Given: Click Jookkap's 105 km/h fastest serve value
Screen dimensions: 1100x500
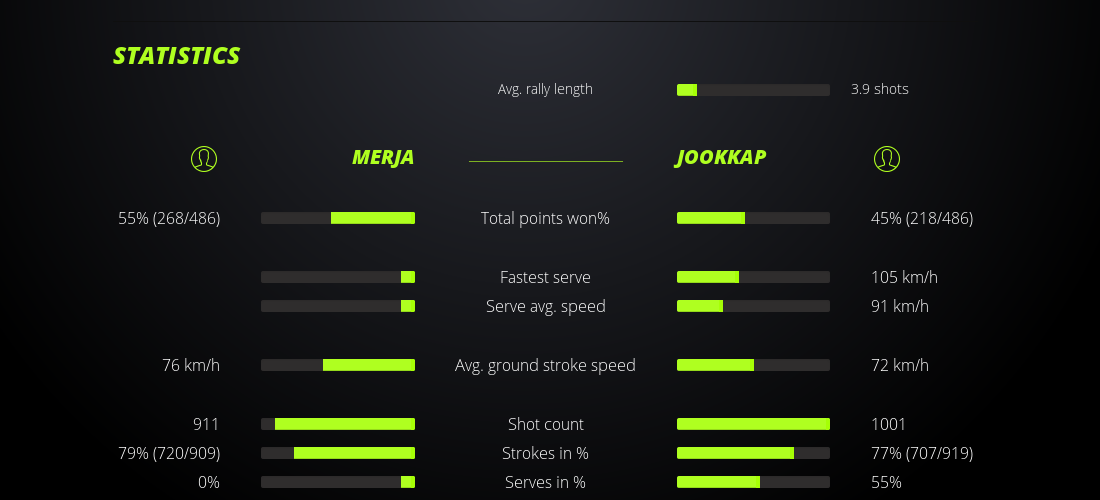Looking at the screenshot, I should click(x=904, y=277).
